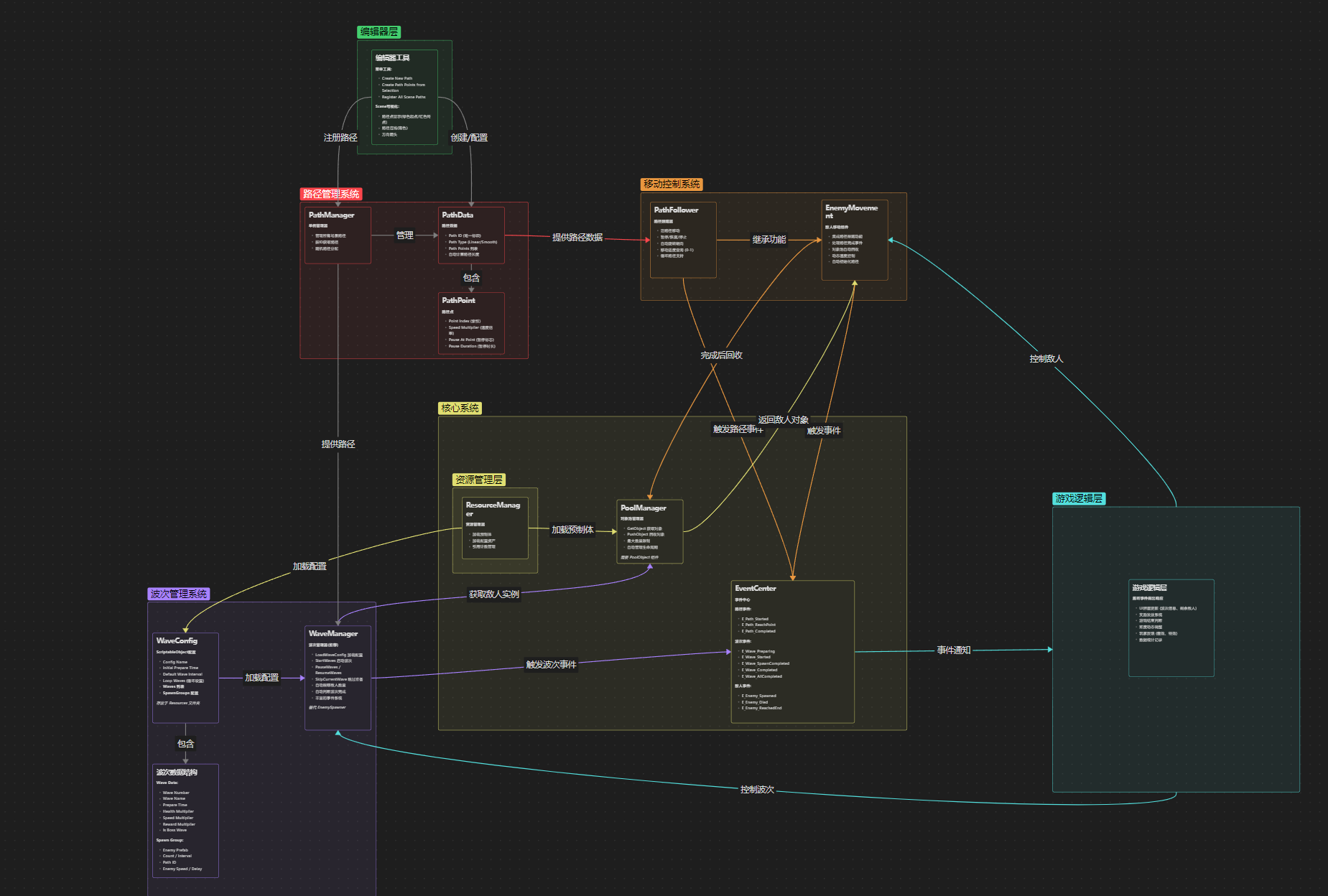Click the 游戏逻辑层 inner node title
This screenshot has width=1328, height=896.
tap(1150, 587)
